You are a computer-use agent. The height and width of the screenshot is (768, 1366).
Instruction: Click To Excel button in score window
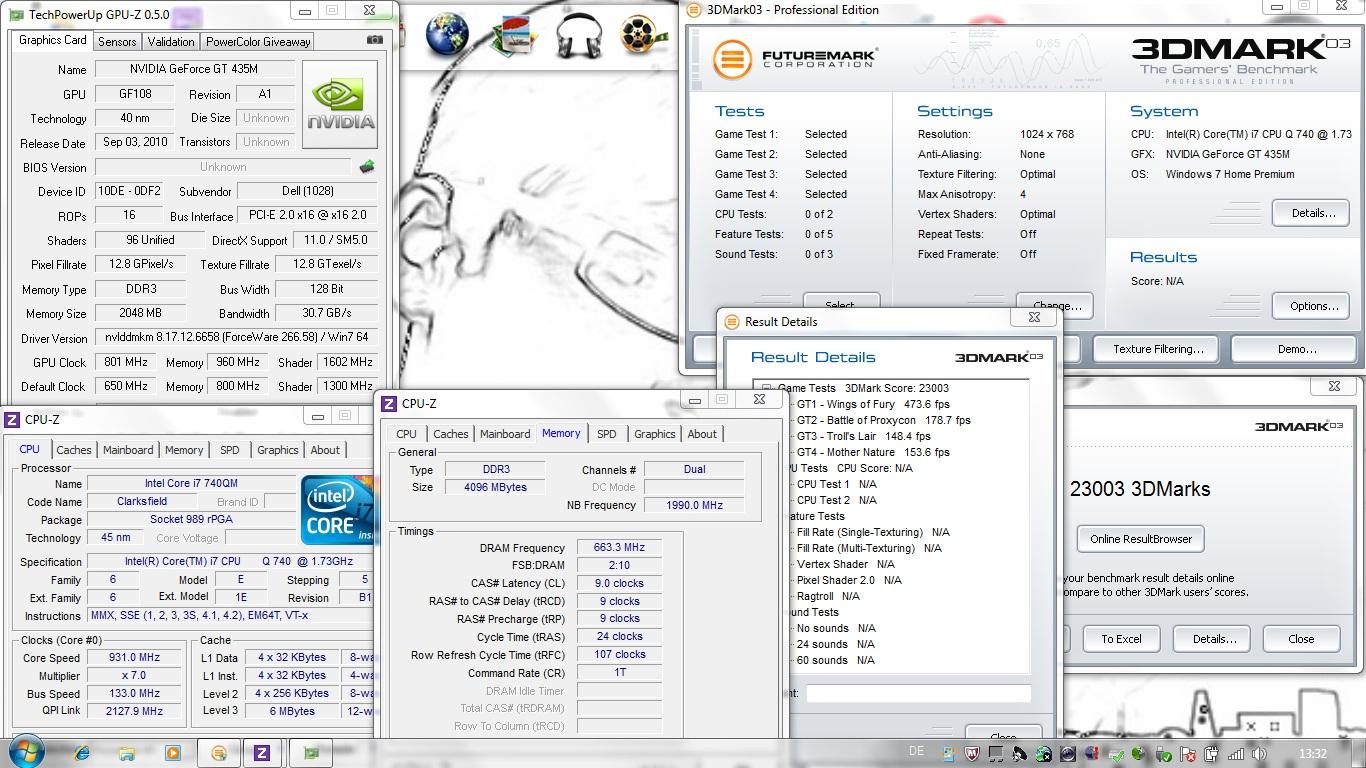[1121, 639]
